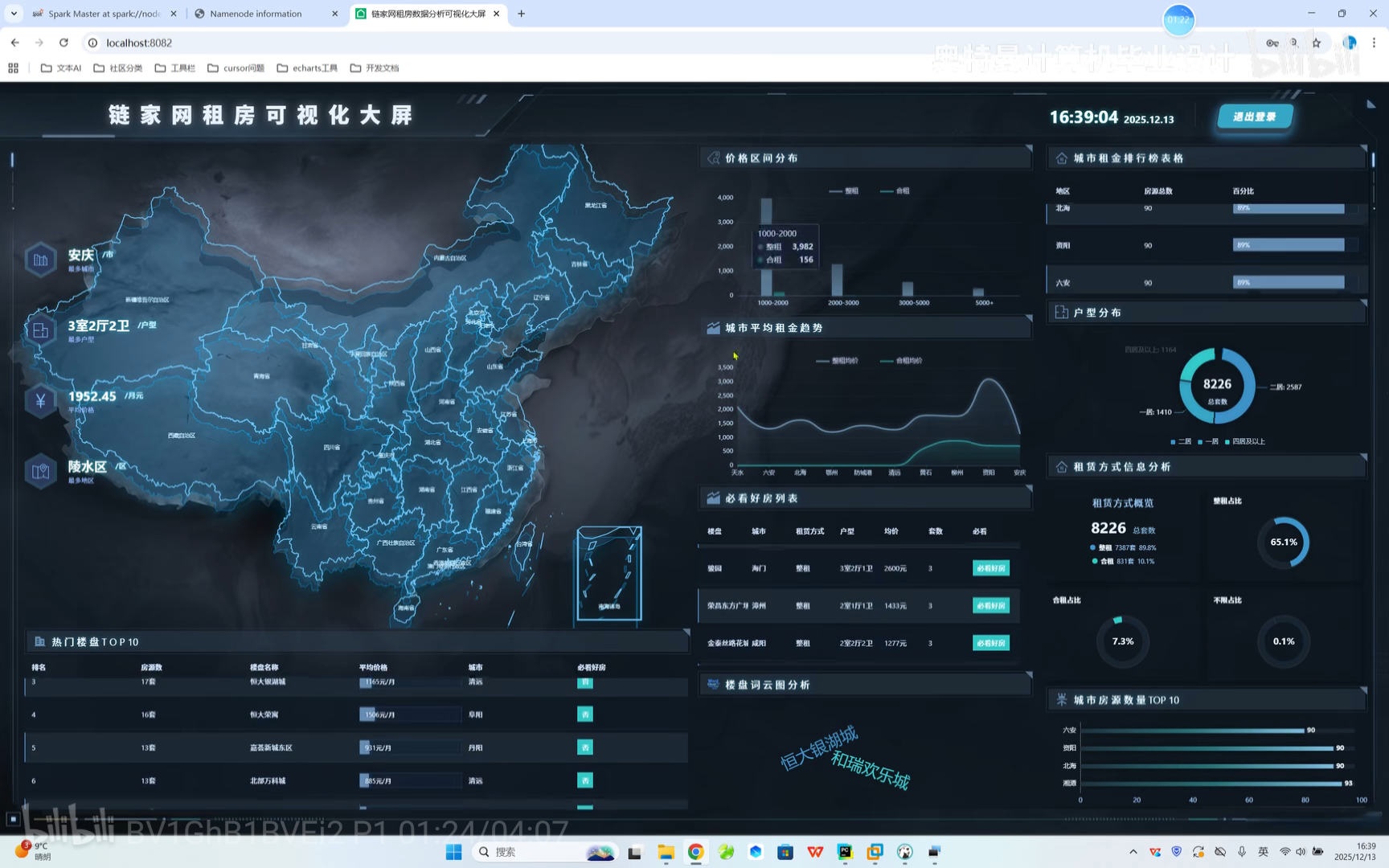Image resolution: width=1389 pixels, height=868 pixels.
Task: Click the 恒大银湖城 word in the word cloud
Action: pyautogui.click(x=819, y=748)
